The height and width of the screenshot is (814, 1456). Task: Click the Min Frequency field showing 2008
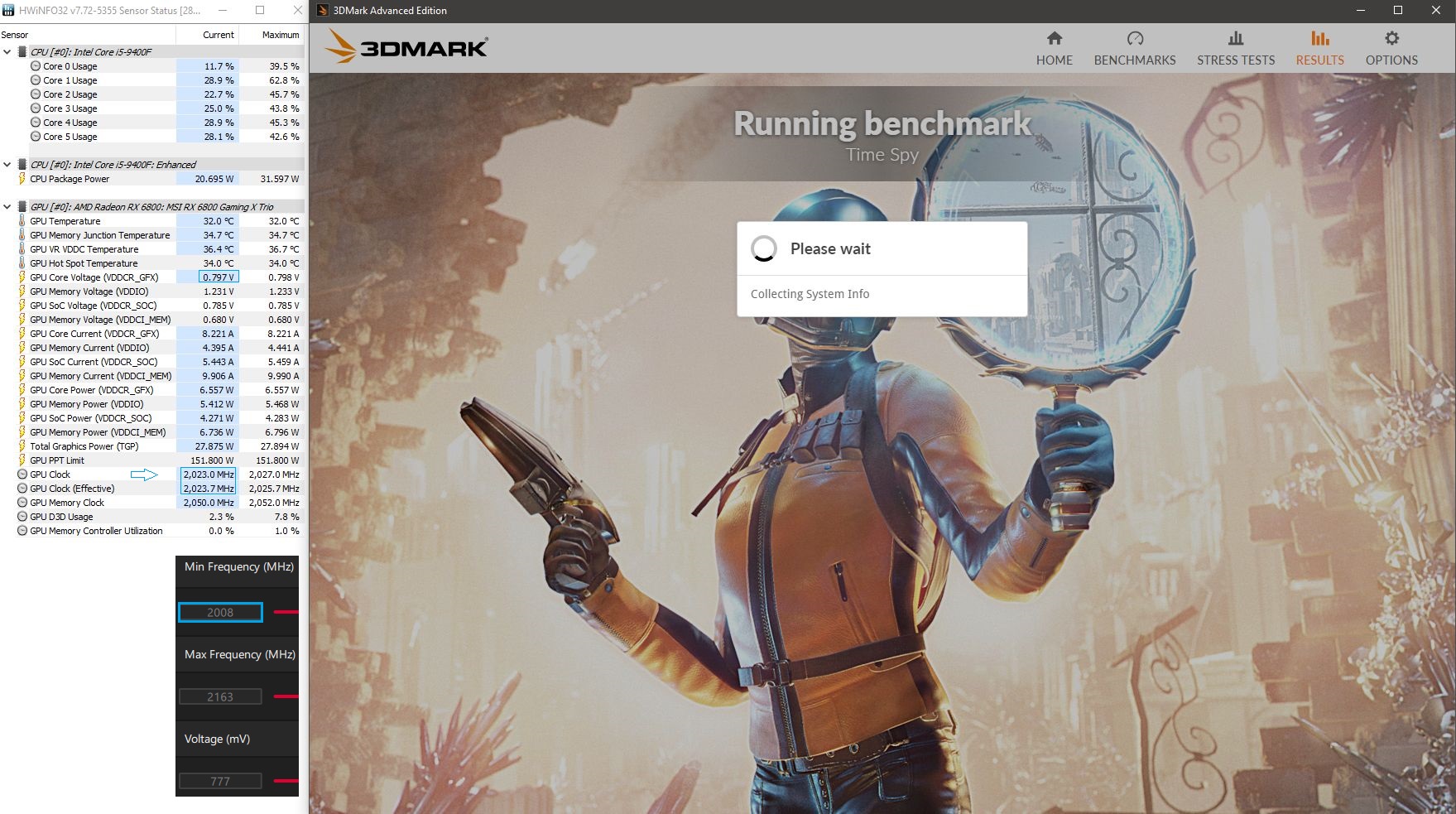[220, 613]
